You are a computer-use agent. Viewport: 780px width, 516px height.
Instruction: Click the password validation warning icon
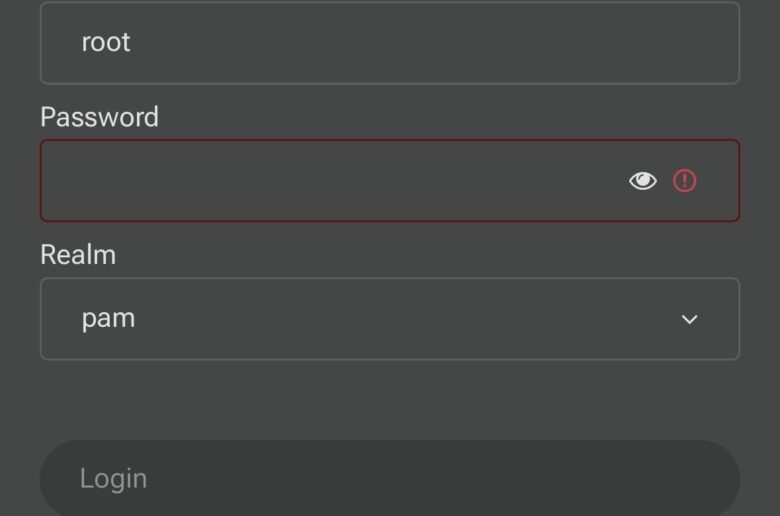point(684,181)
